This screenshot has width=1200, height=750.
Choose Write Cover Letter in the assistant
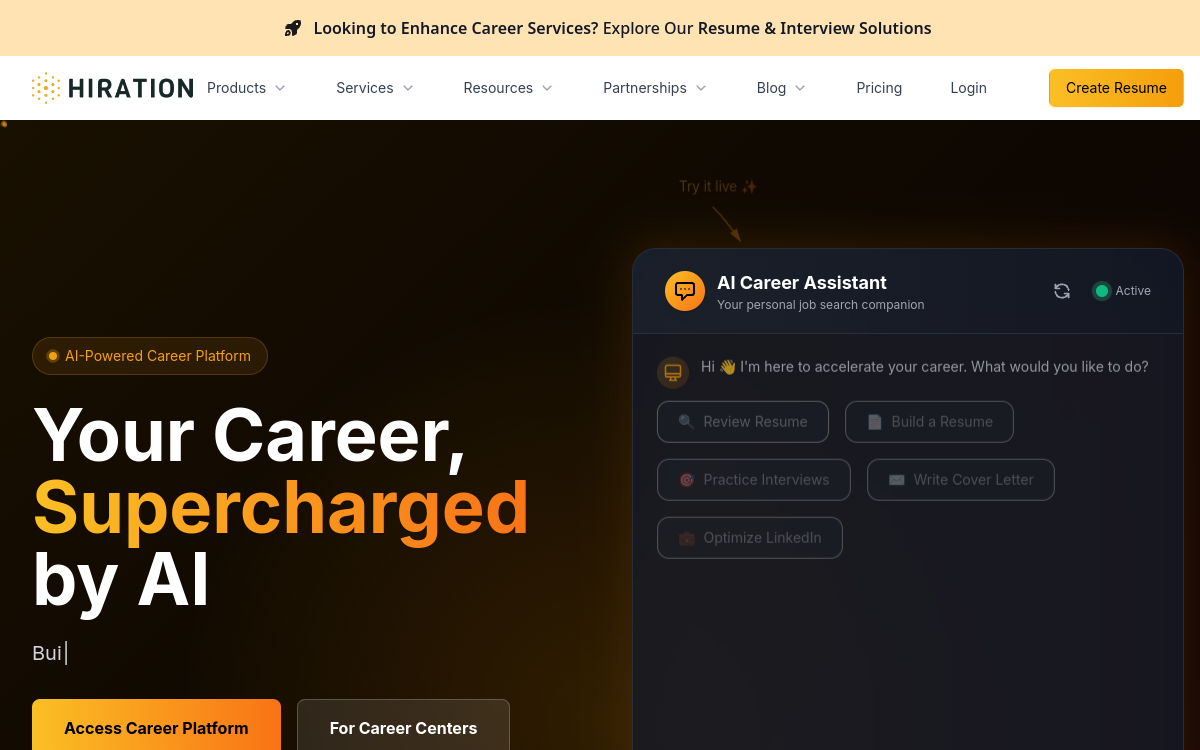pyautogui.click(x=961, y=480)
